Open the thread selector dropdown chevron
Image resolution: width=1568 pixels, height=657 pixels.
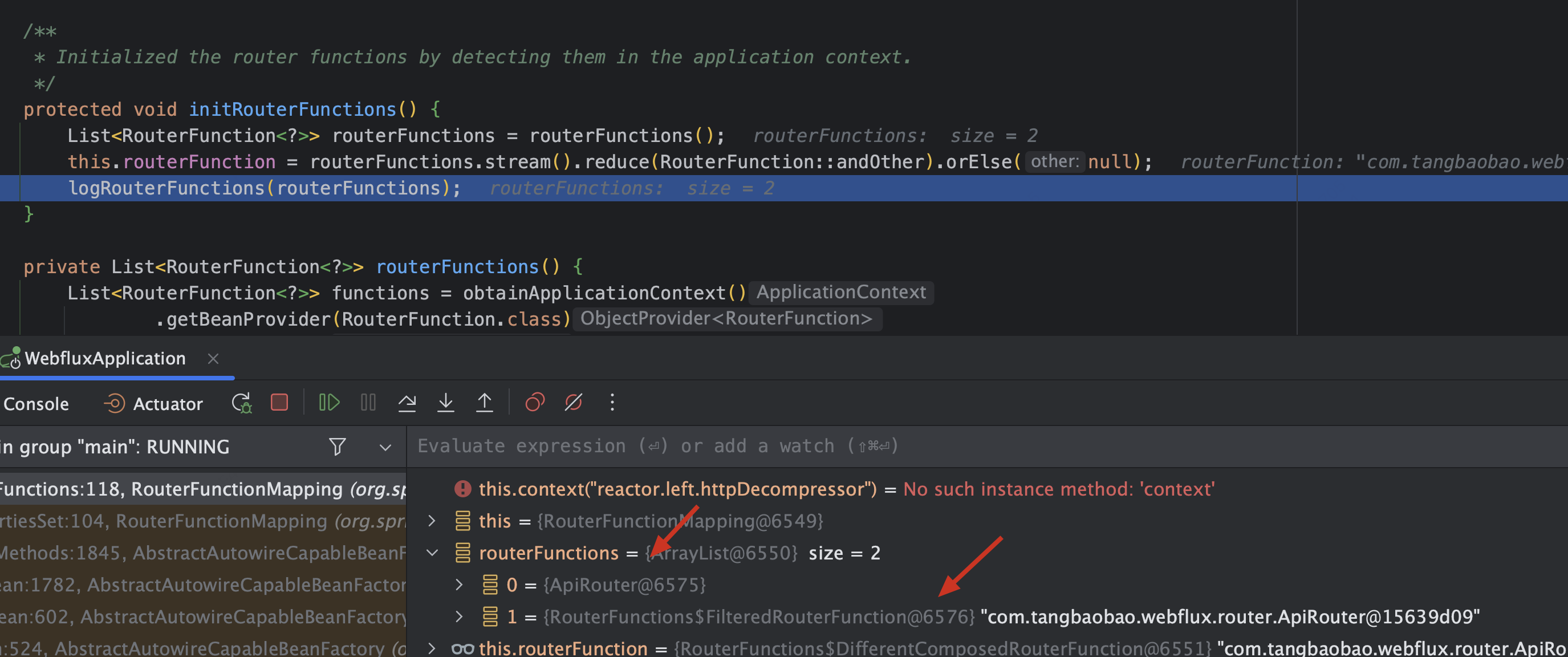coord(385,448)
